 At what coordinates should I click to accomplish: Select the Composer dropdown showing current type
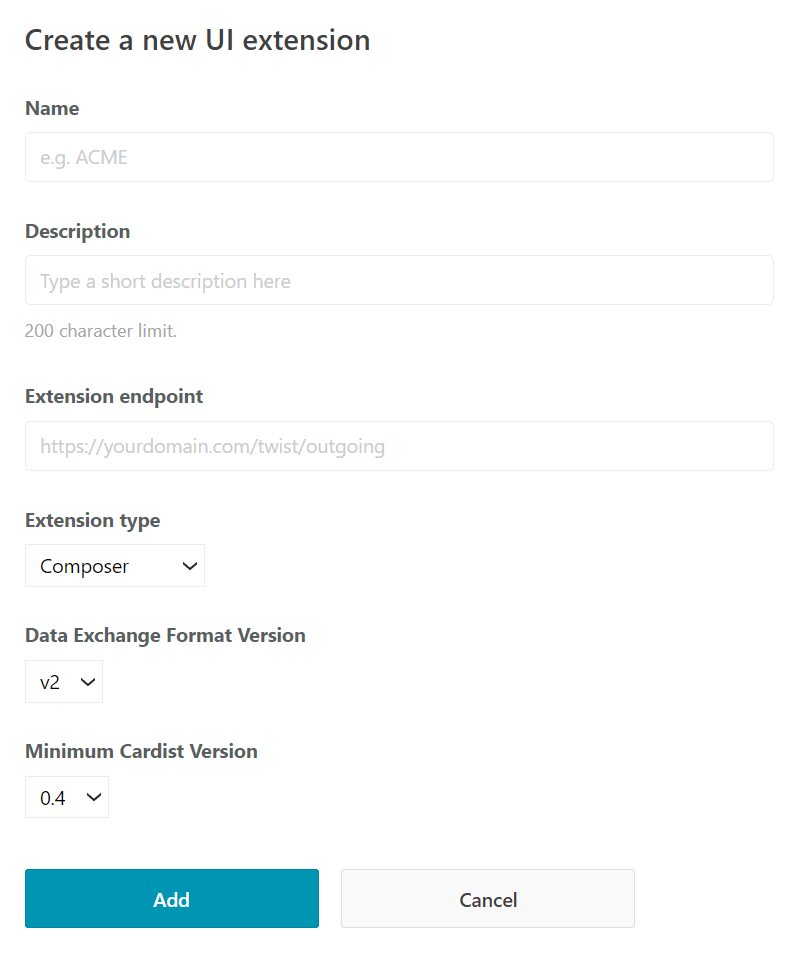click(x=114, y=565)
